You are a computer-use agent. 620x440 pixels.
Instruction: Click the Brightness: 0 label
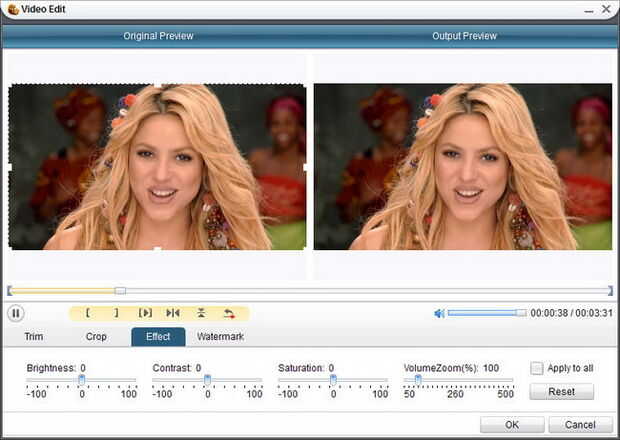click(x=56, y=368)
